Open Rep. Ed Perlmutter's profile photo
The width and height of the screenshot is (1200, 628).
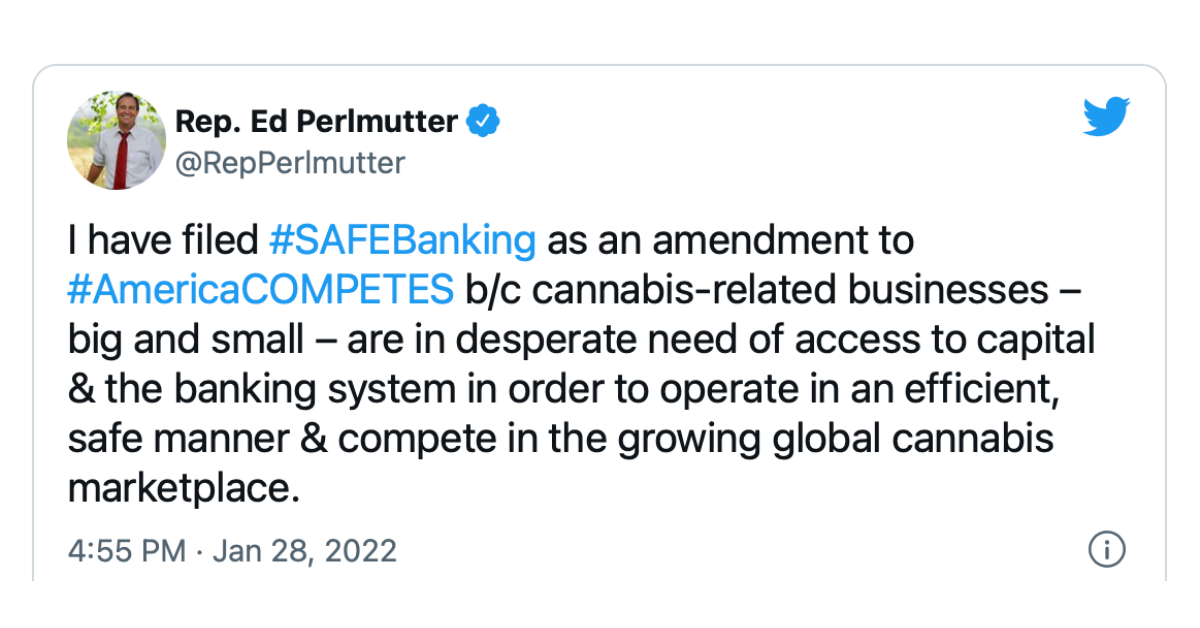coord(116,141)
